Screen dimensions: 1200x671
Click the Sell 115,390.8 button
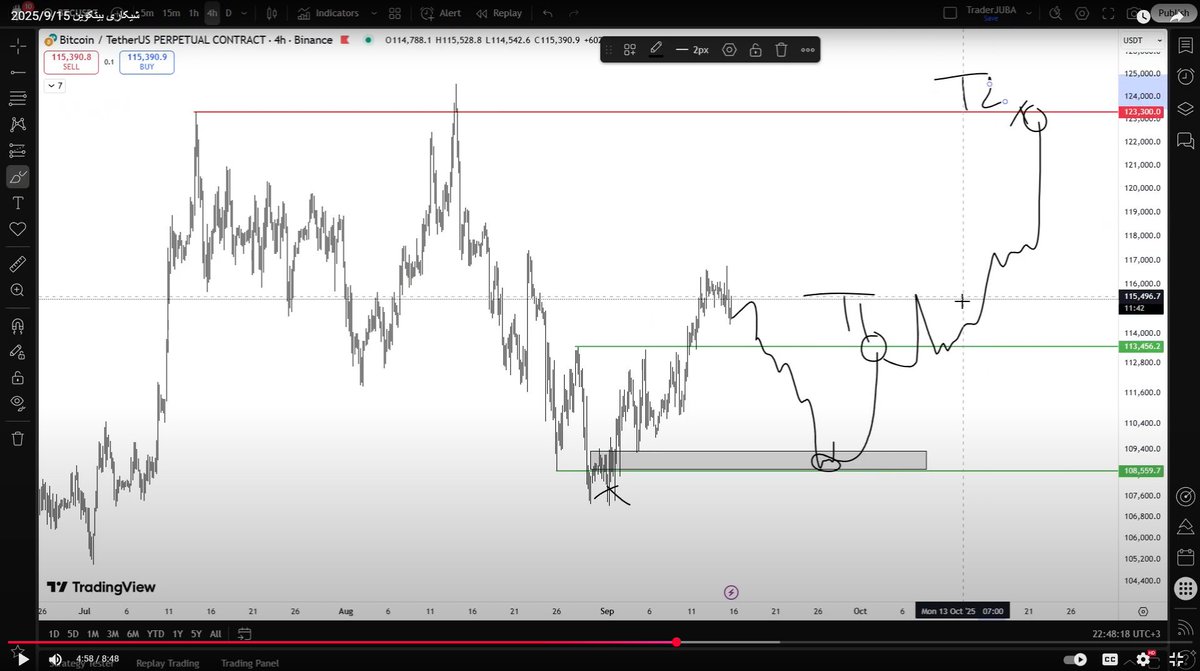(x=70, y=60)
